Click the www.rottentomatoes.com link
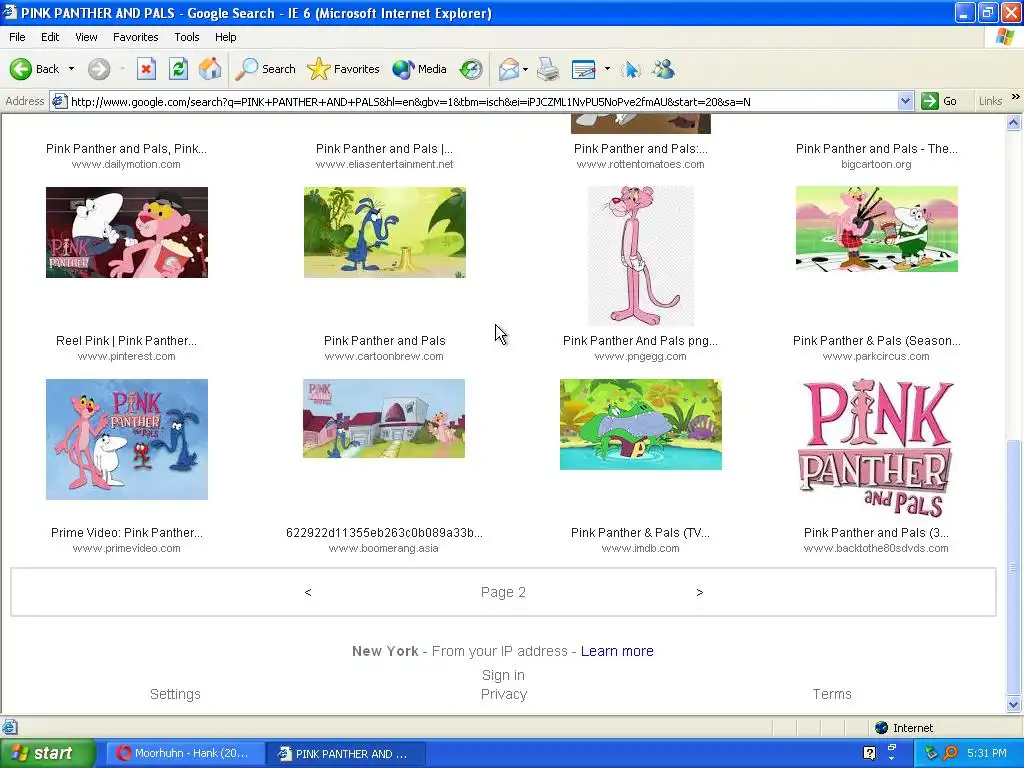 pyautogui.click(x=641, y=164)
